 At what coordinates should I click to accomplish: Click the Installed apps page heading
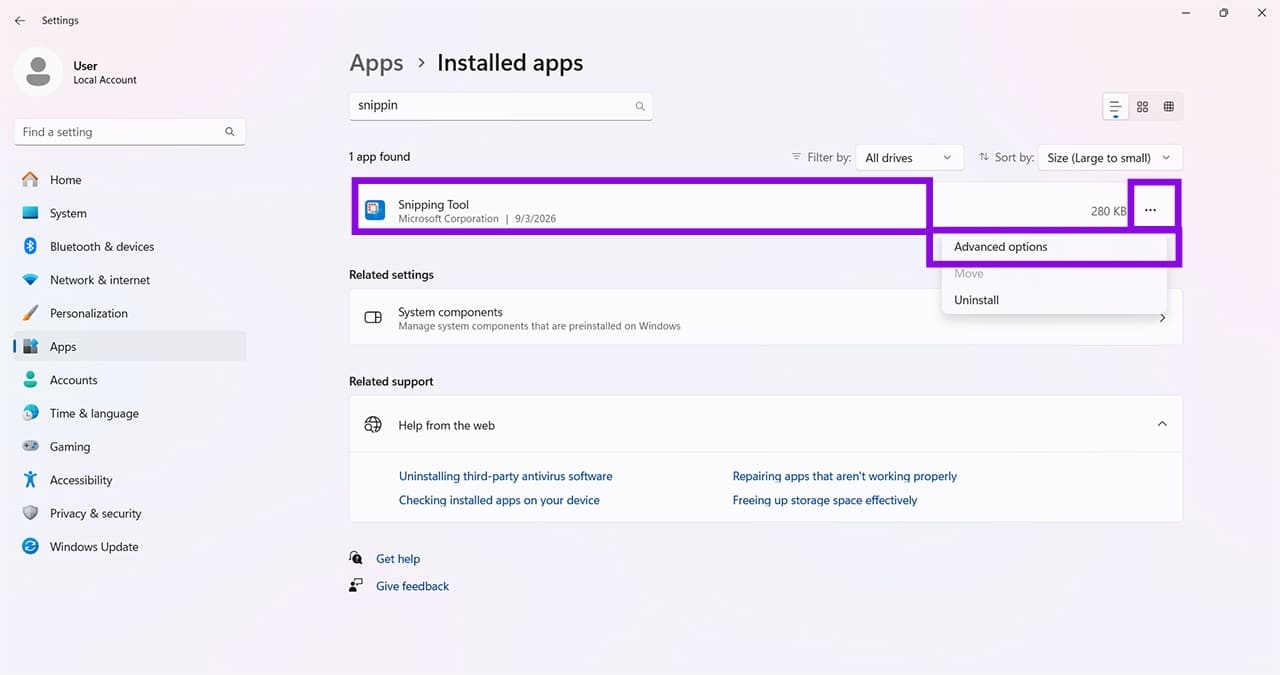(510, 63)
